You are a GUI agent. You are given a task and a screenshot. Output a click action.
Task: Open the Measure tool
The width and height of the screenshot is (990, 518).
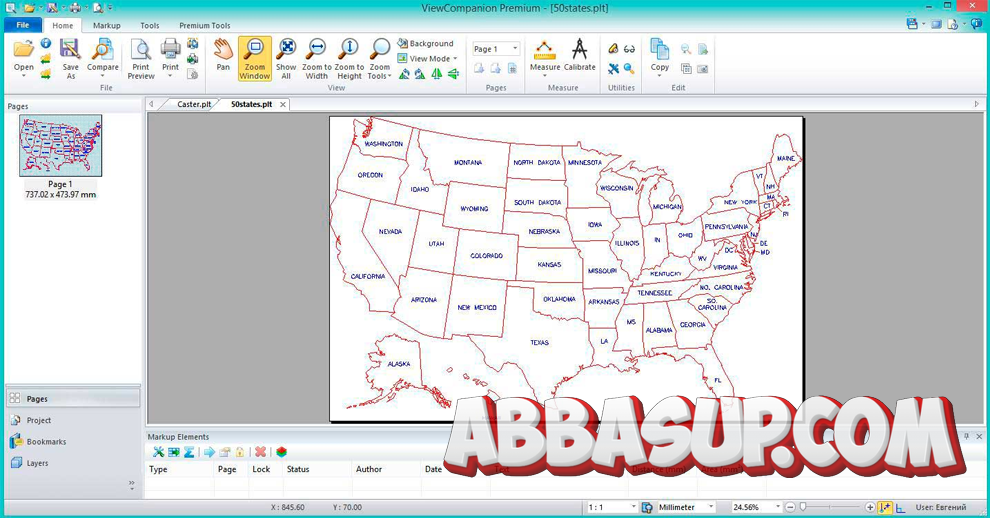click(x=545, y=56)
